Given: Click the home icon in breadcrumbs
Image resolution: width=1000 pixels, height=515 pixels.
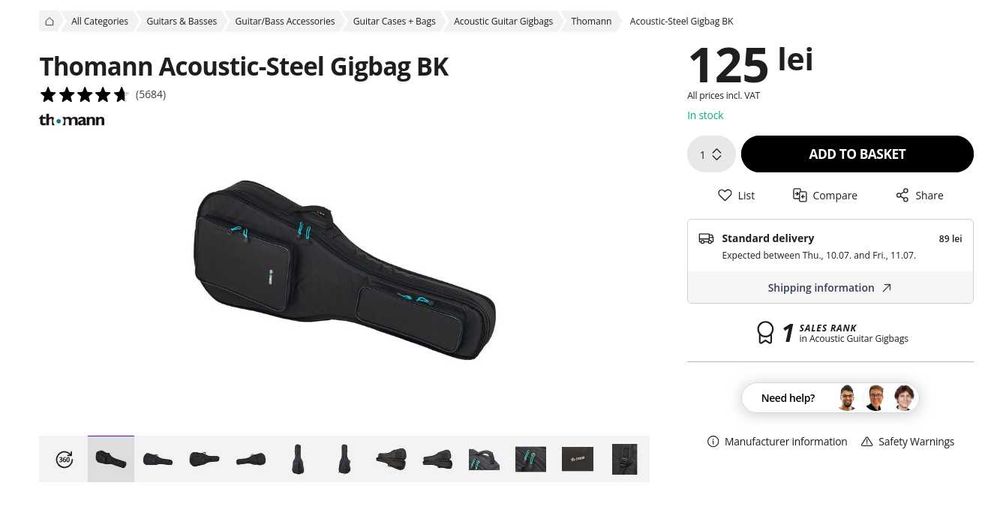Looking at the screenshot, I should [x=49, y=21].
